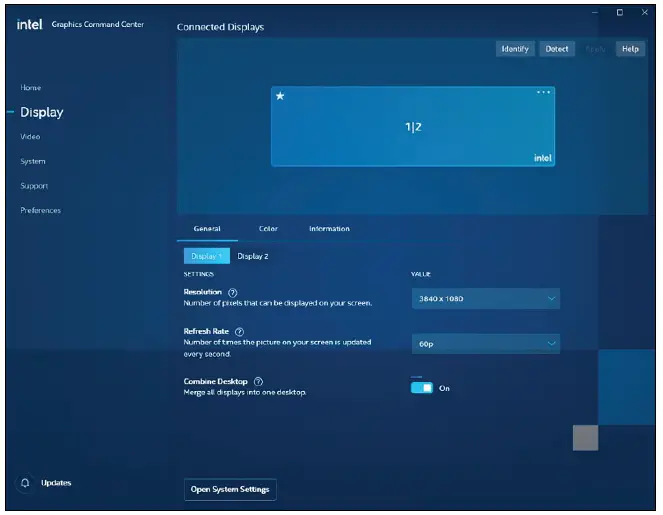This screenshot has width=663, height=515.
Task: Switch to the Information tab
Action: (329, 229)
